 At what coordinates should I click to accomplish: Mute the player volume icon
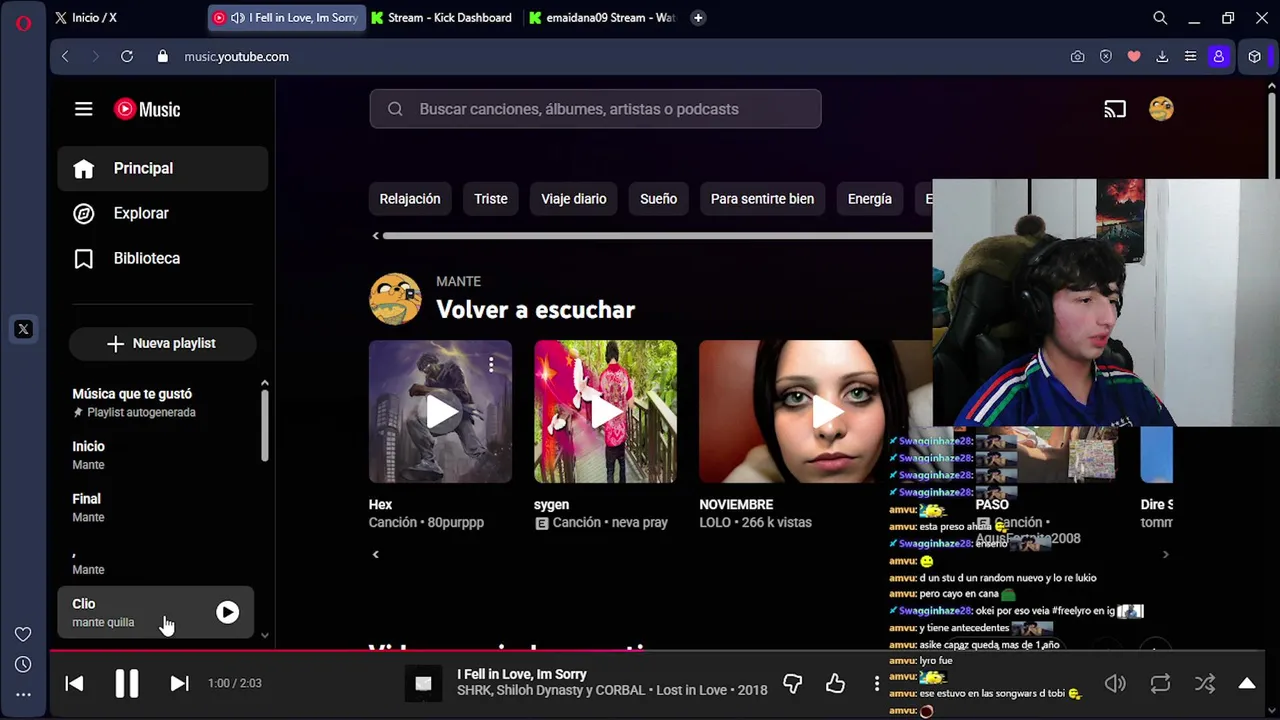(x=1115, y=684)
